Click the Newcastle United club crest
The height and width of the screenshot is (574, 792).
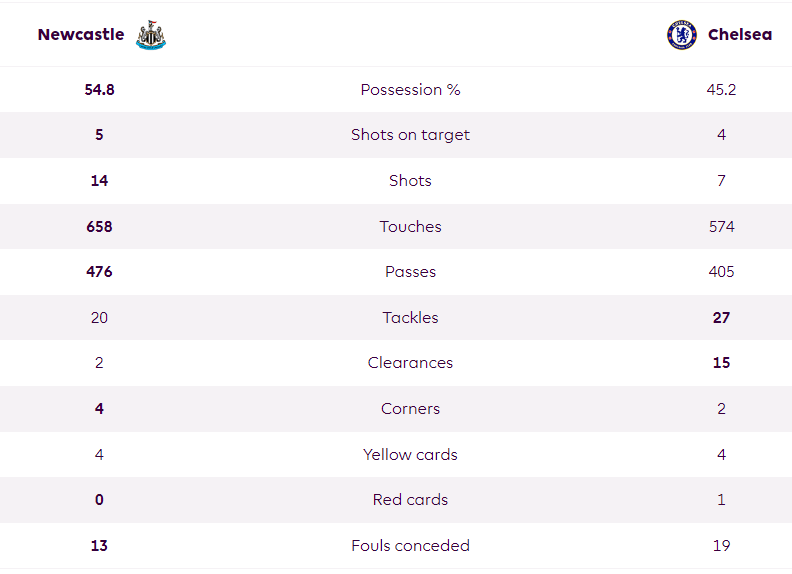click(151, 35)
